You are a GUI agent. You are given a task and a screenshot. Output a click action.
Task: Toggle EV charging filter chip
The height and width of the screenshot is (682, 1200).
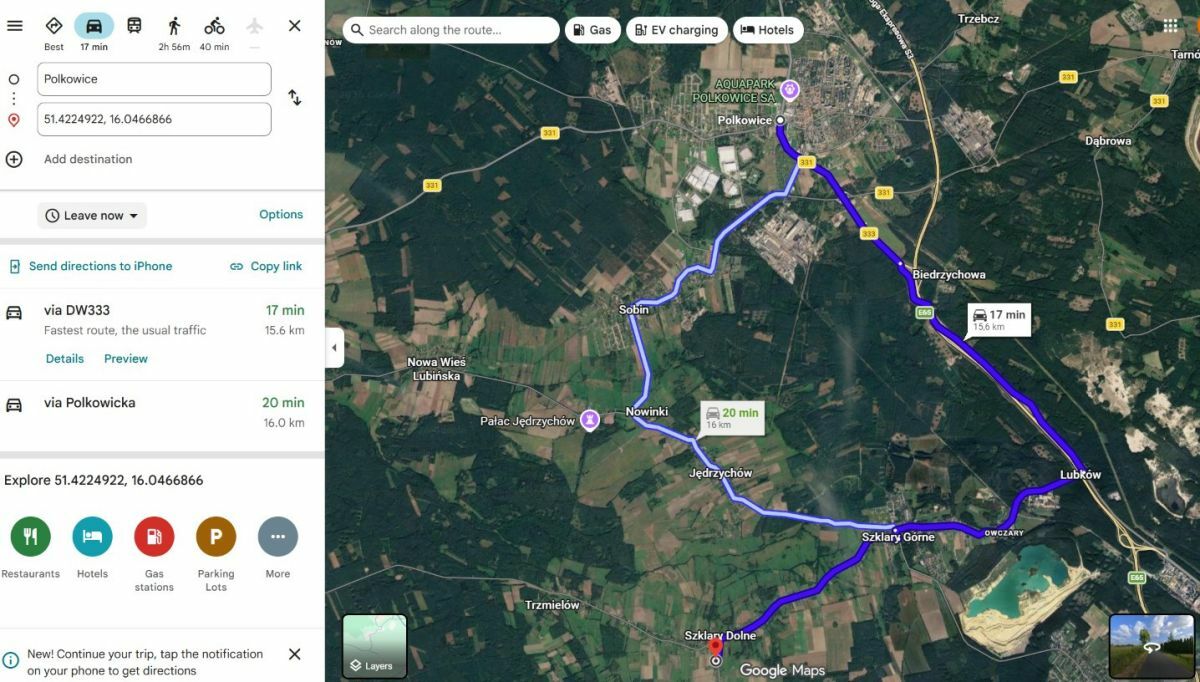[677, 30]
